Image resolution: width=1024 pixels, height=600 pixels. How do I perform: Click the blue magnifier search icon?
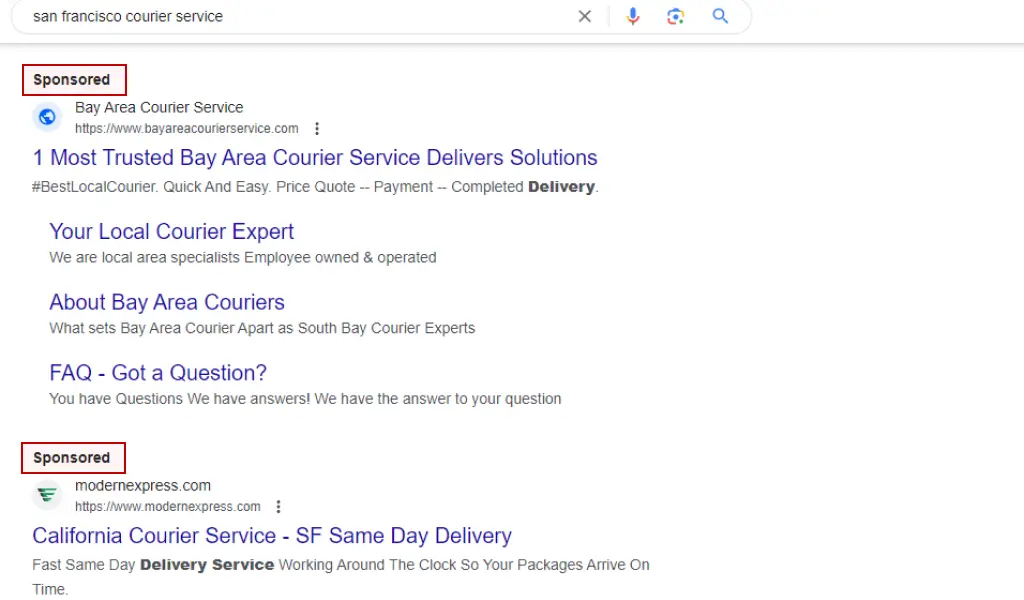(720, 16)
